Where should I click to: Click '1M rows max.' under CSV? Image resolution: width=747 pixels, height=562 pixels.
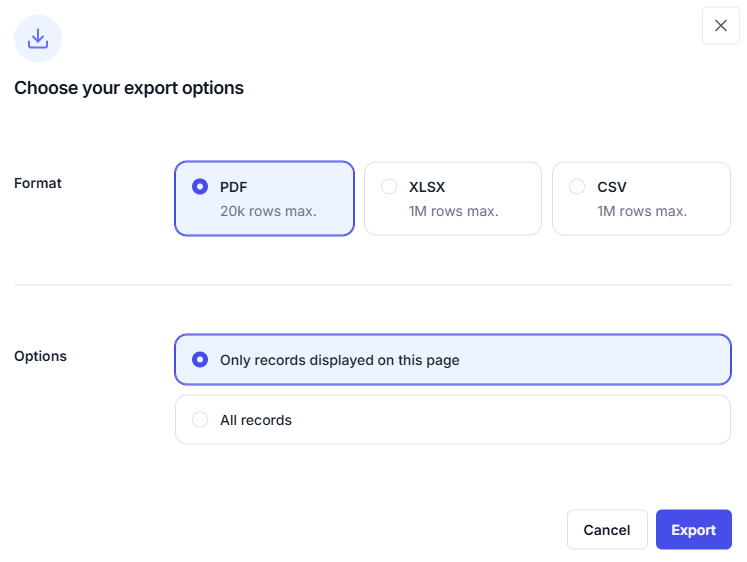pyautogui.click(x=642, y=211)
